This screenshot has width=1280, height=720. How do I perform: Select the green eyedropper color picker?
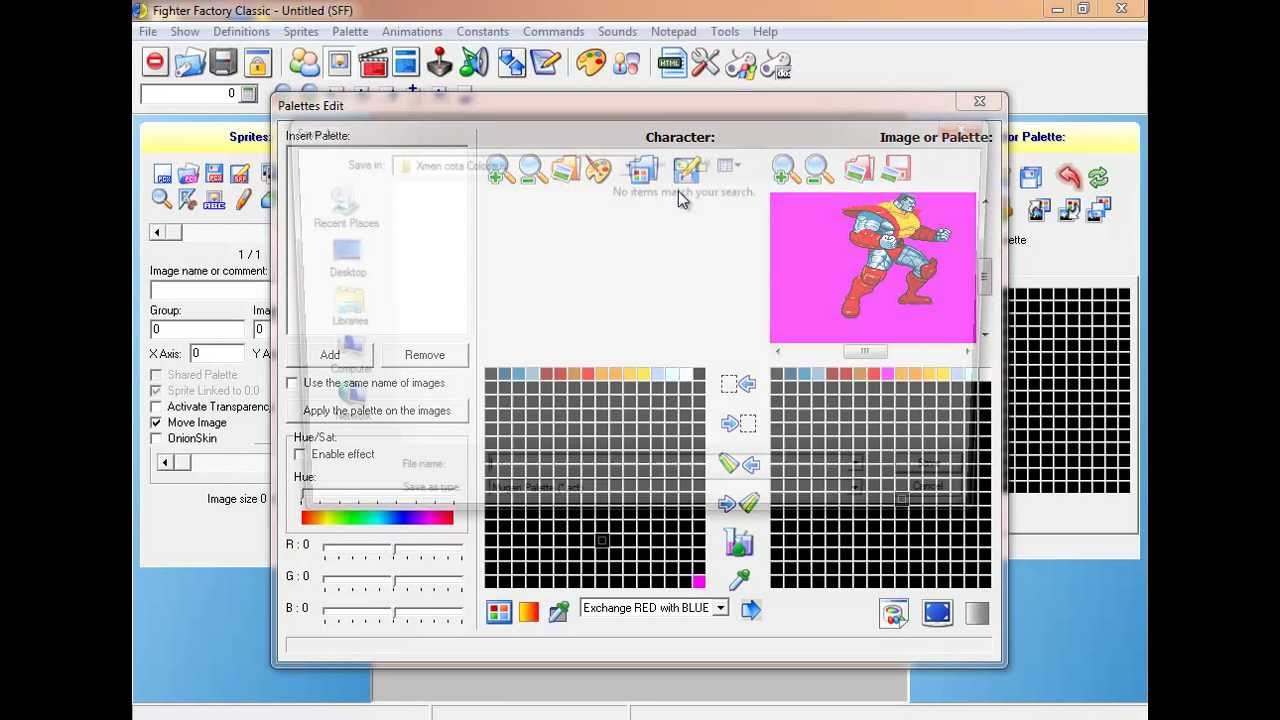point(739,580)
